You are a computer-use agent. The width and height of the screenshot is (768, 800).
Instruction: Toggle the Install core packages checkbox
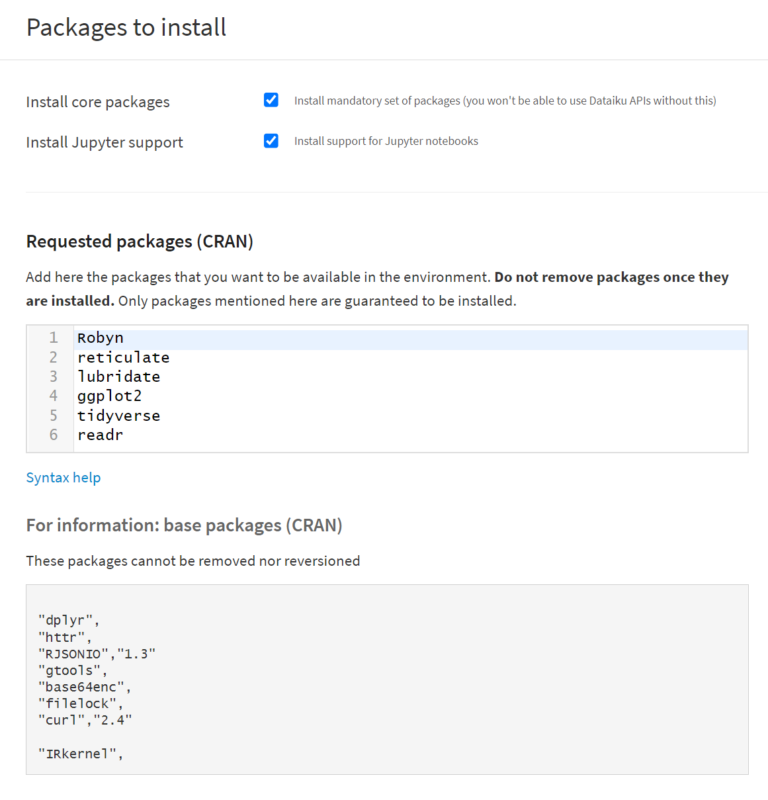pyautogui.click(x=271, y=100)
